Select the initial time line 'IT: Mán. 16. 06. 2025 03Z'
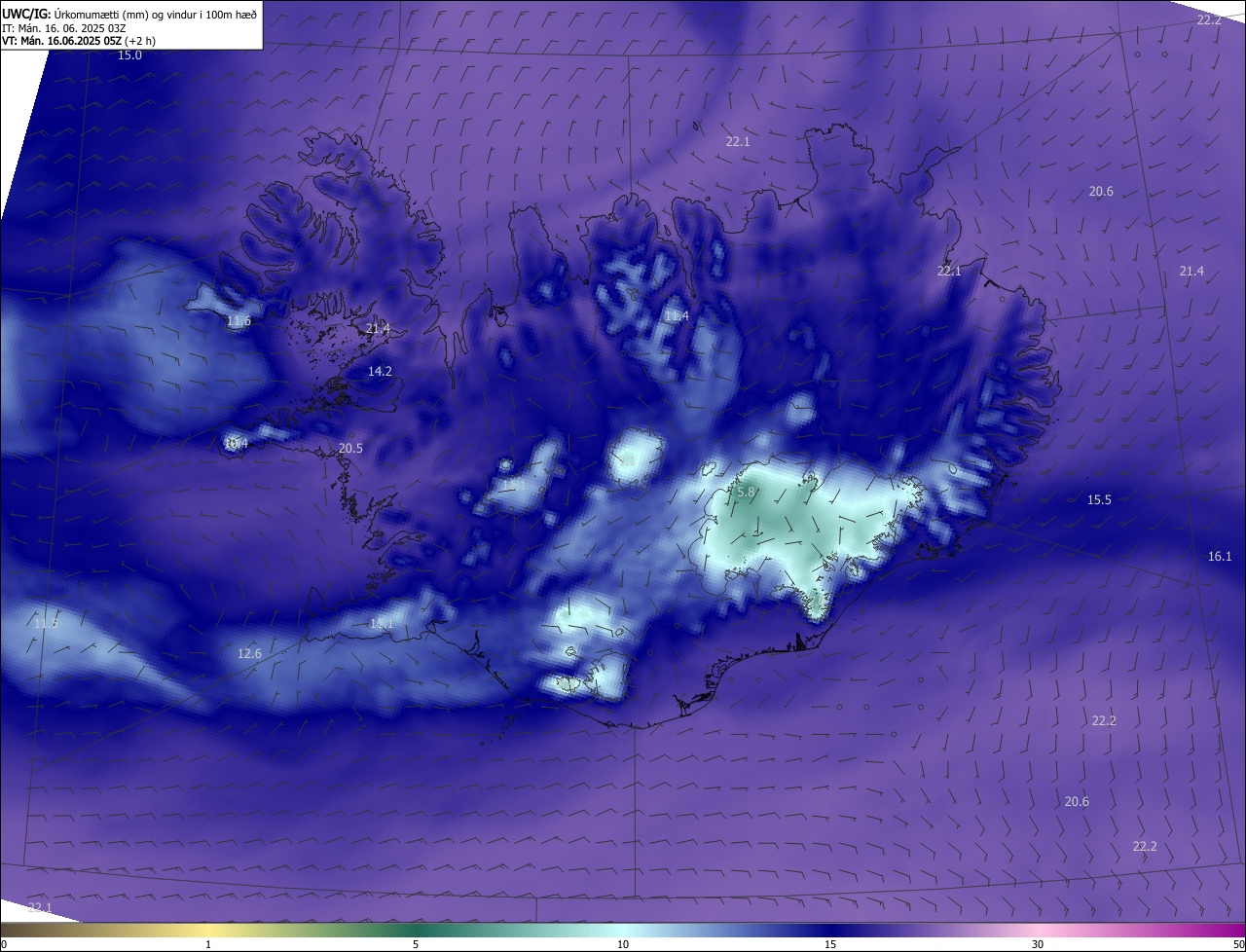This screenshot has width=1246, height=952. tap(66, 28)
